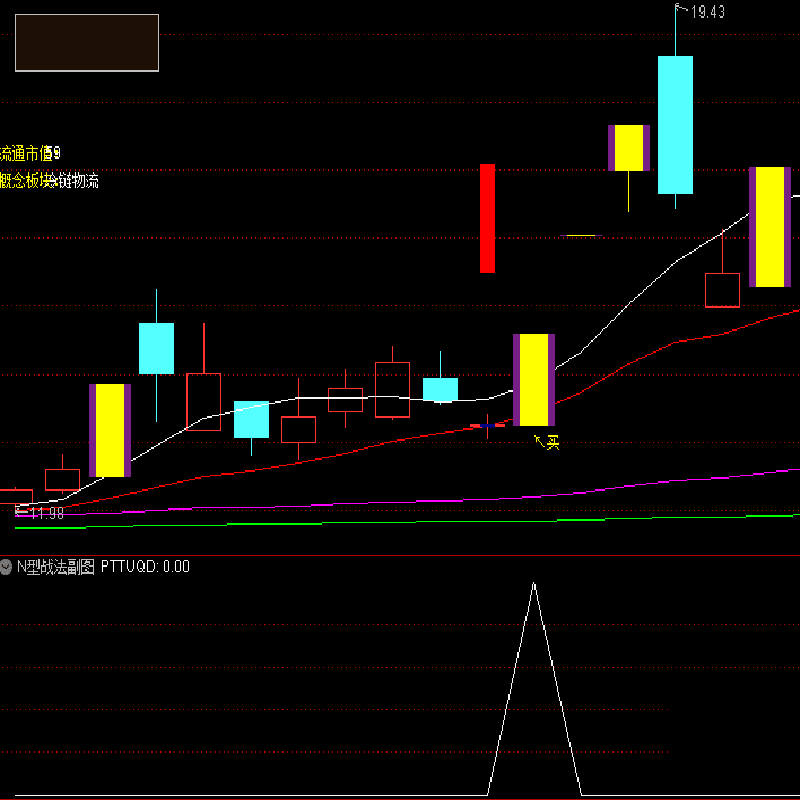Image resolution: width=800 pixels, height=800 pixels.
Task: Click the icon beside N型战法副图 indicator title
Action: 7,566
